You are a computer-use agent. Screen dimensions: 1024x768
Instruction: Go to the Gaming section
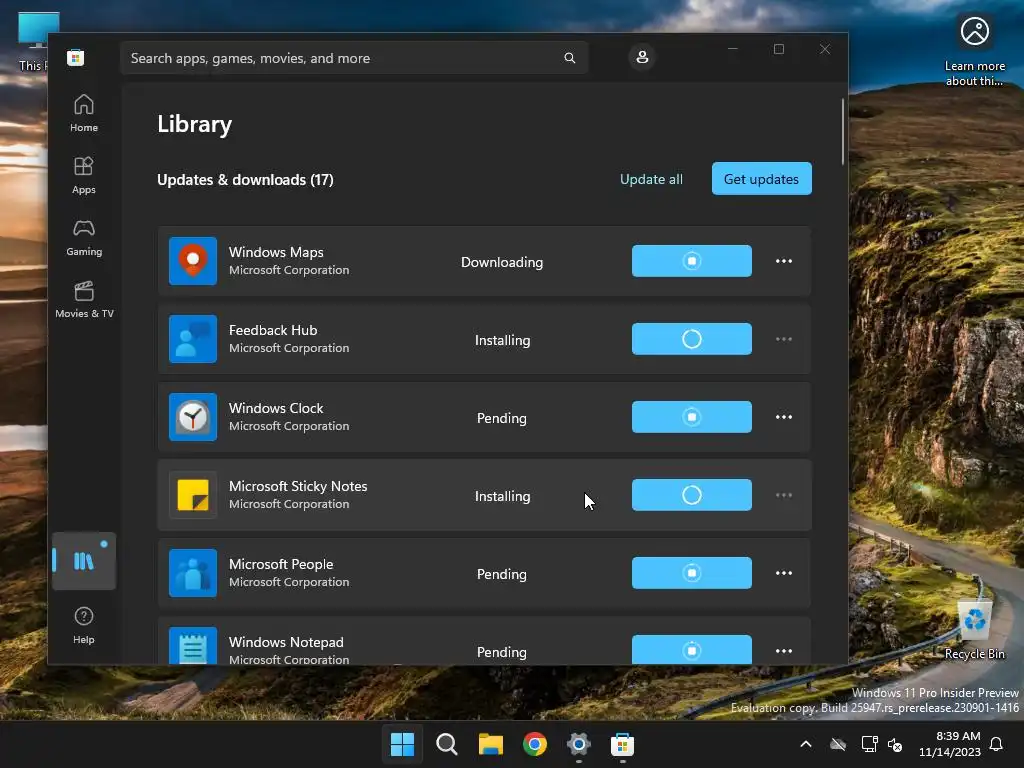84,238
